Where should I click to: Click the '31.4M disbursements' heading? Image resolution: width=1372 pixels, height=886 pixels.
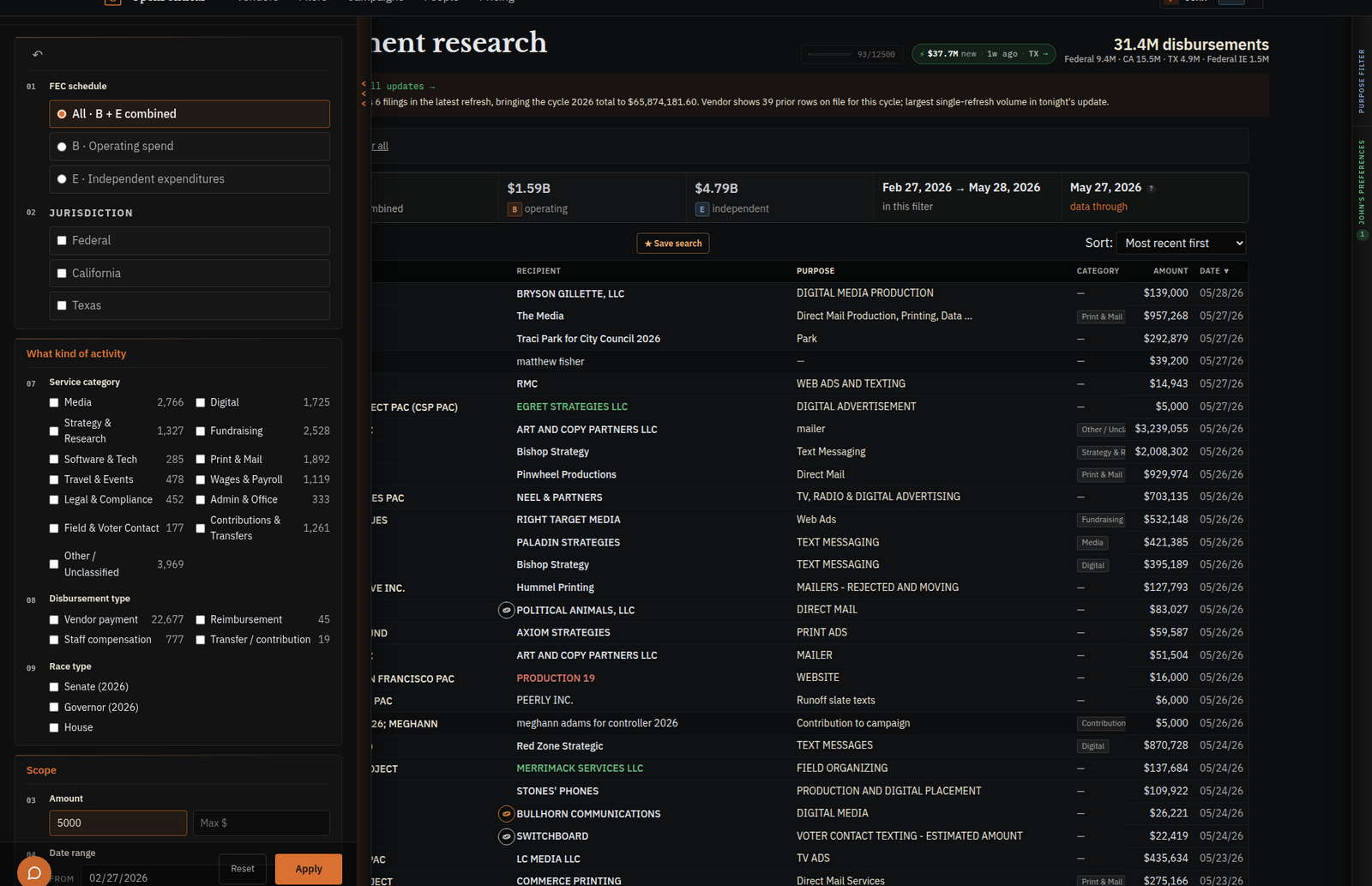coord(1191,45)
